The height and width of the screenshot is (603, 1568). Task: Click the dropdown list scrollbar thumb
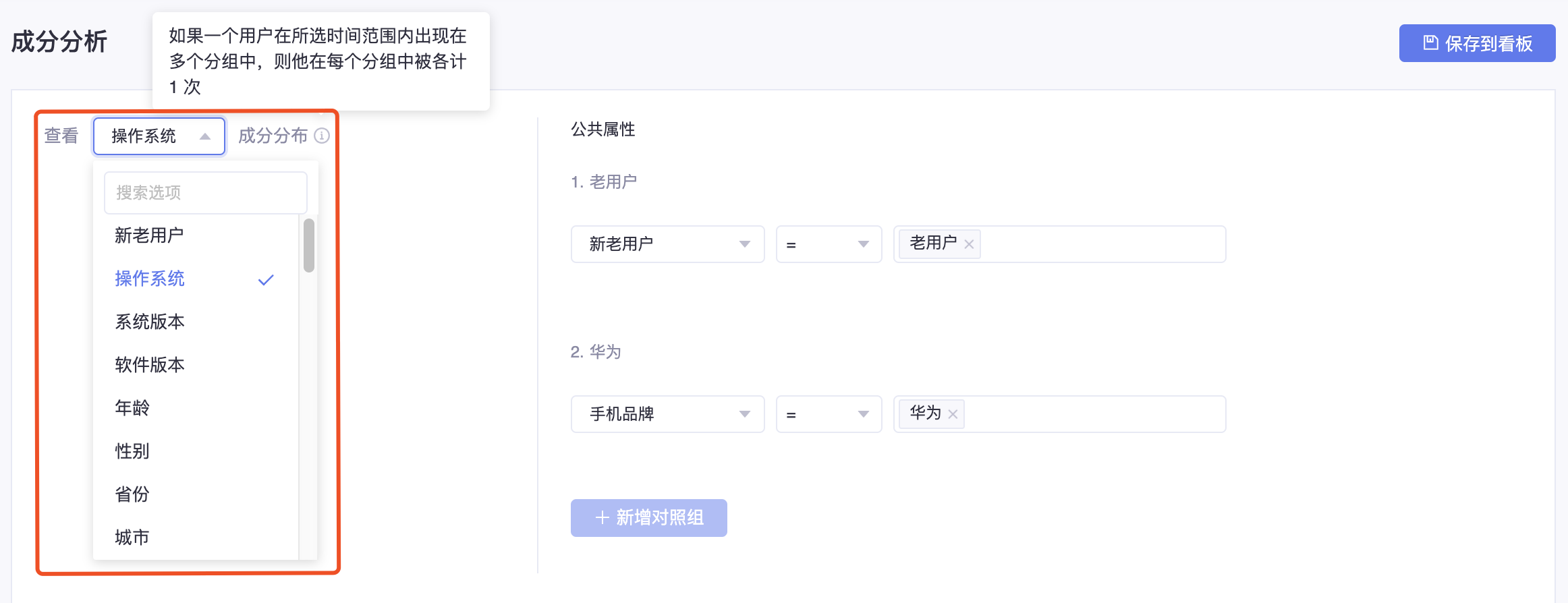[x=309, y=245]
